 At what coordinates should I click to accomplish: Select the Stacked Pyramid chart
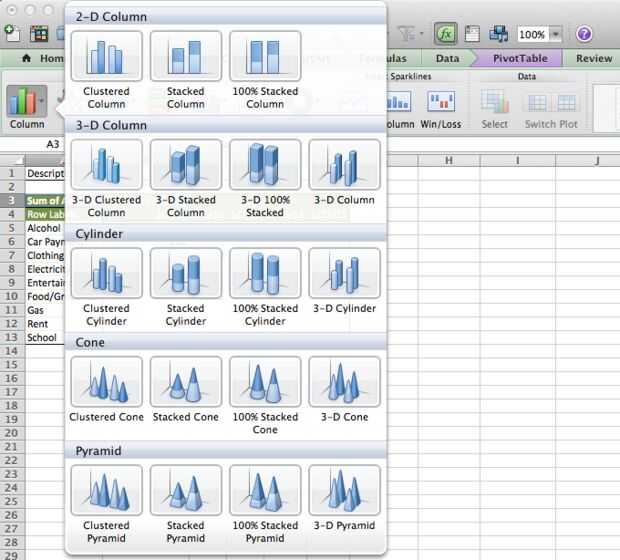(186, 490)
